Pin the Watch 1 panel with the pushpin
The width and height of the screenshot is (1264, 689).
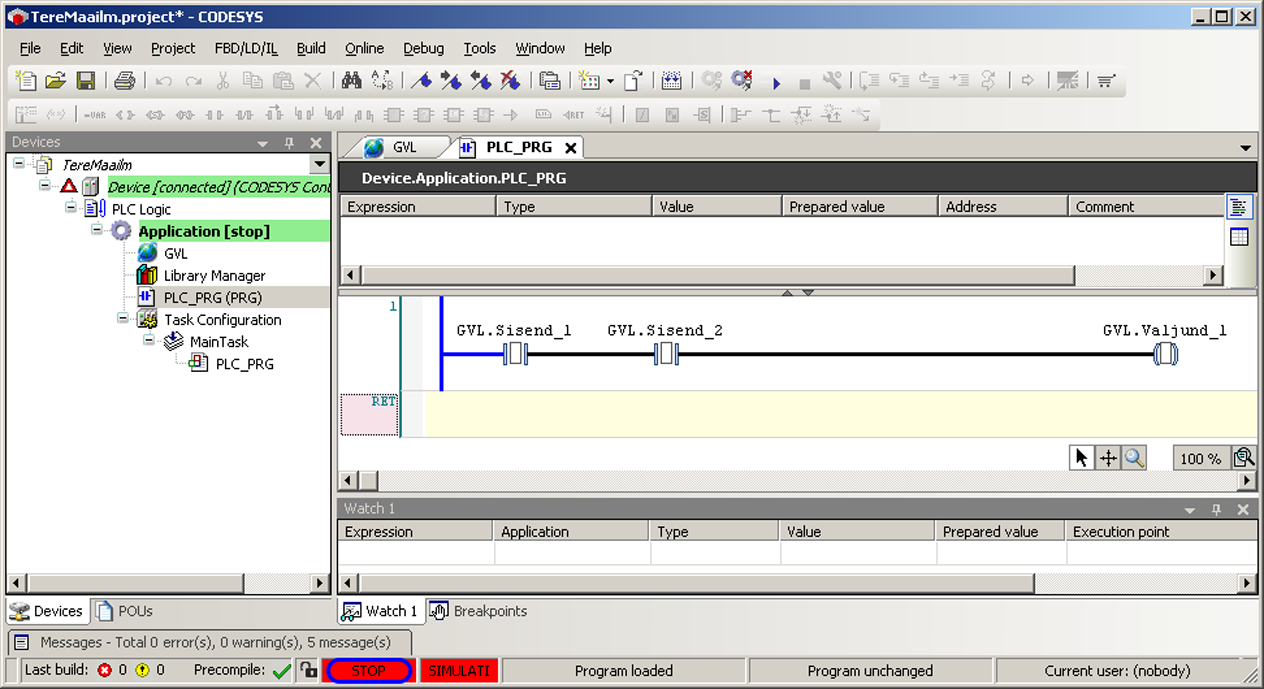(1217, 509)
